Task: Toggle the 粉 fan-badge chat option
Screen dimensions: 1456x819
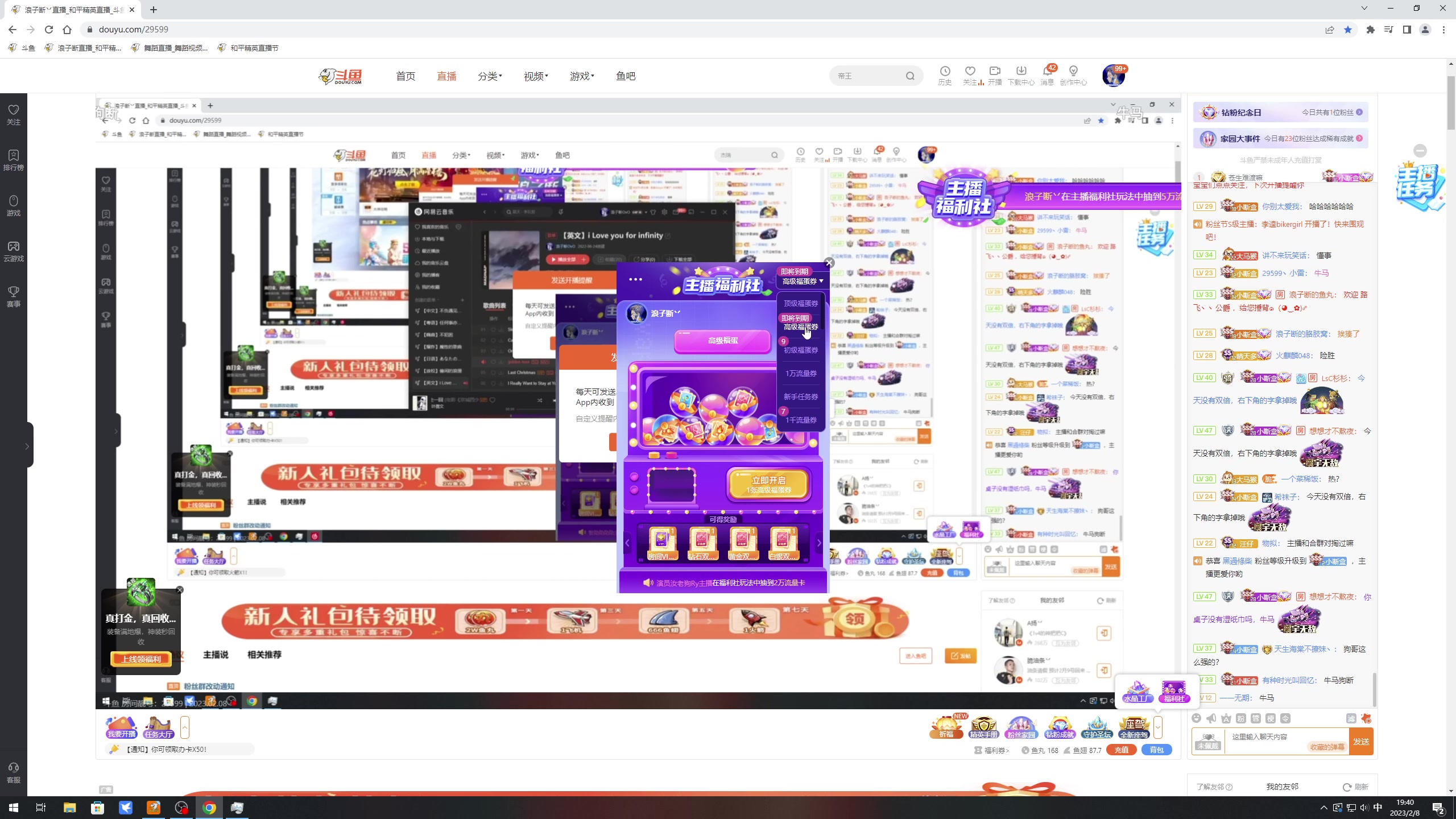Action: [1241, 718]
